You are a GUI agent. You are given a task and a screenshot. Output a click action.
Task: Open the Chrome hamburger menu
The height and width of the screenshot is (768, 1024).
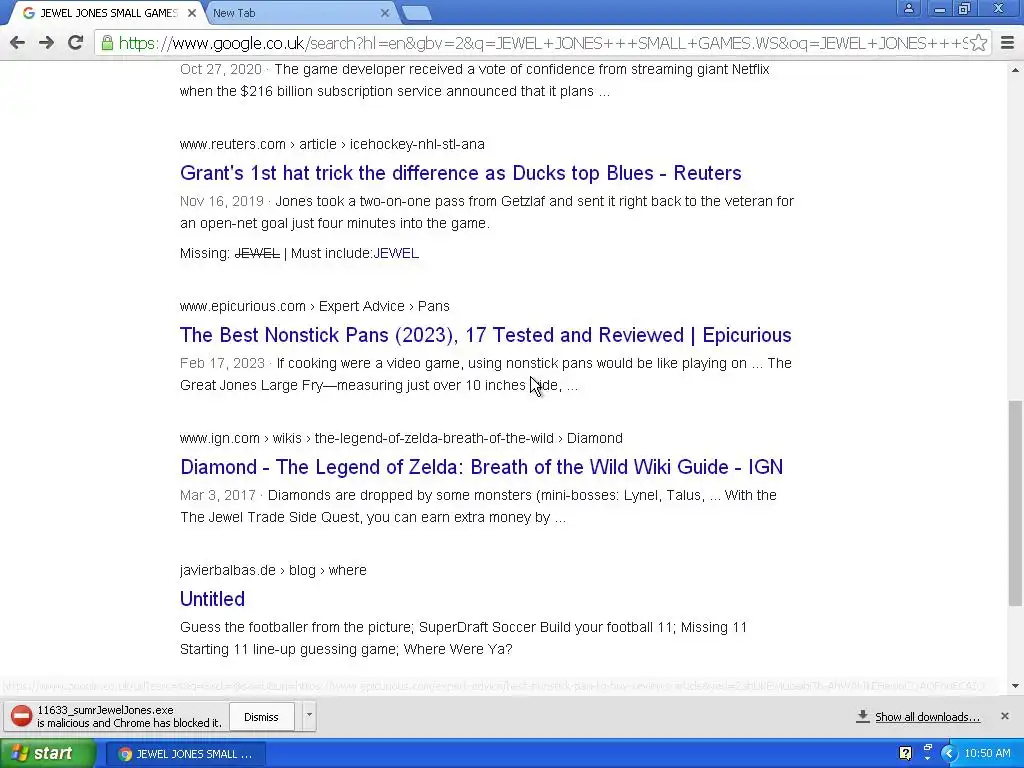pyautogui.click(x=1008, y=43)
